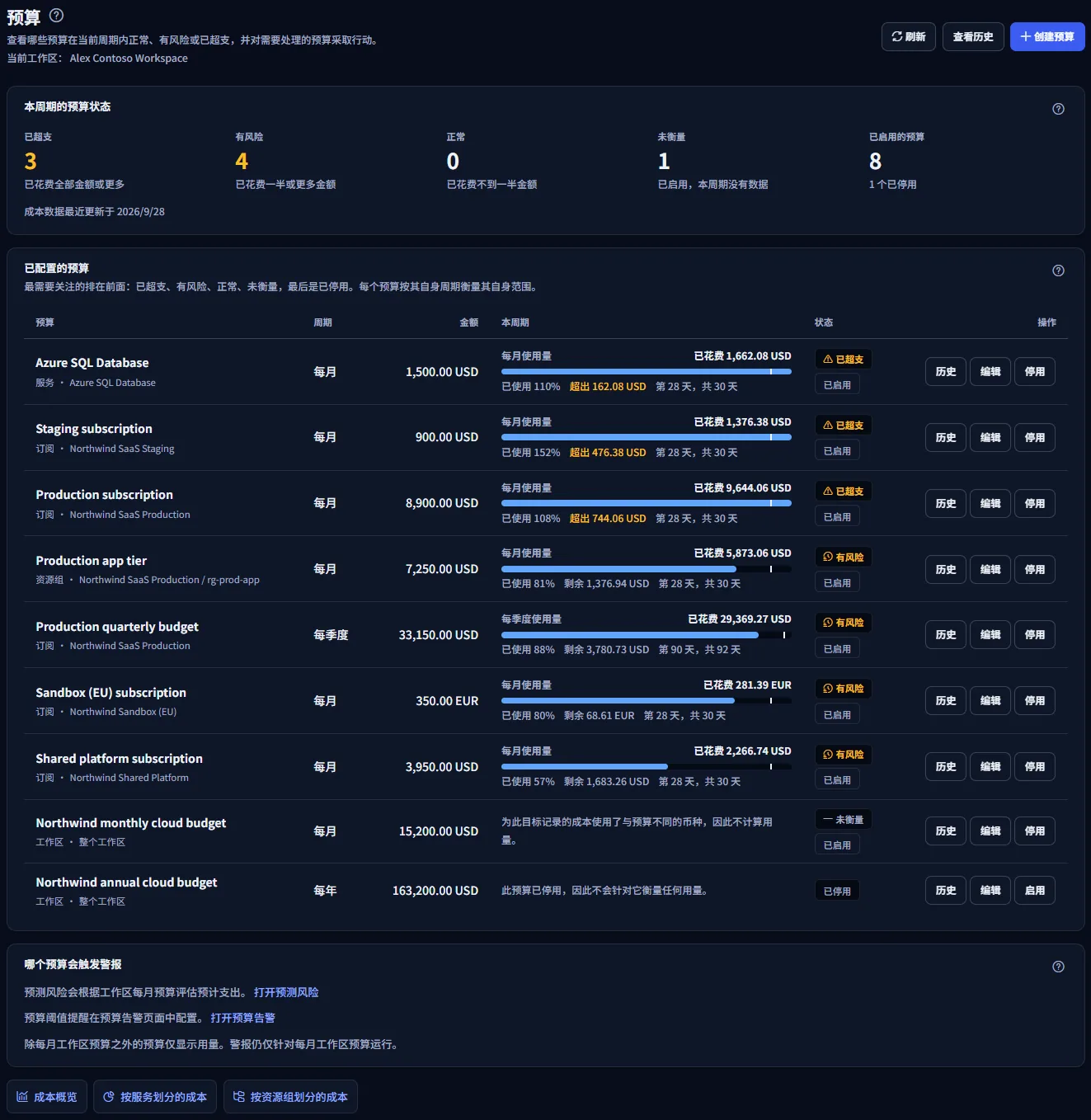Show help for the 已配置的预算 section
The image size is (1091, 1120).
(x=1058, y=271)
